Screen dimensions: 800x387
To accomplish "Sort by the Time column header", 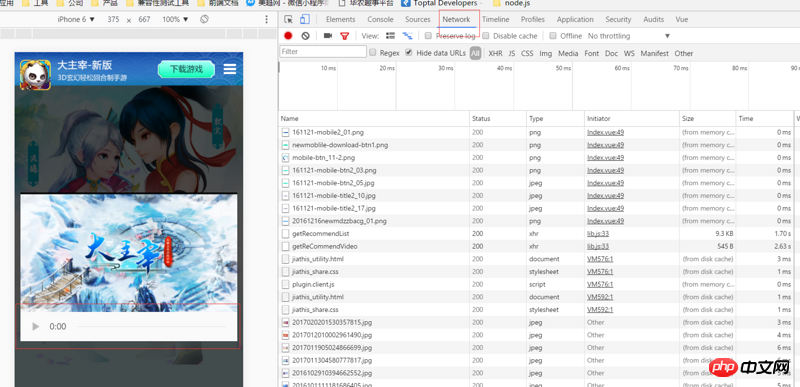I will pos(765,118).
